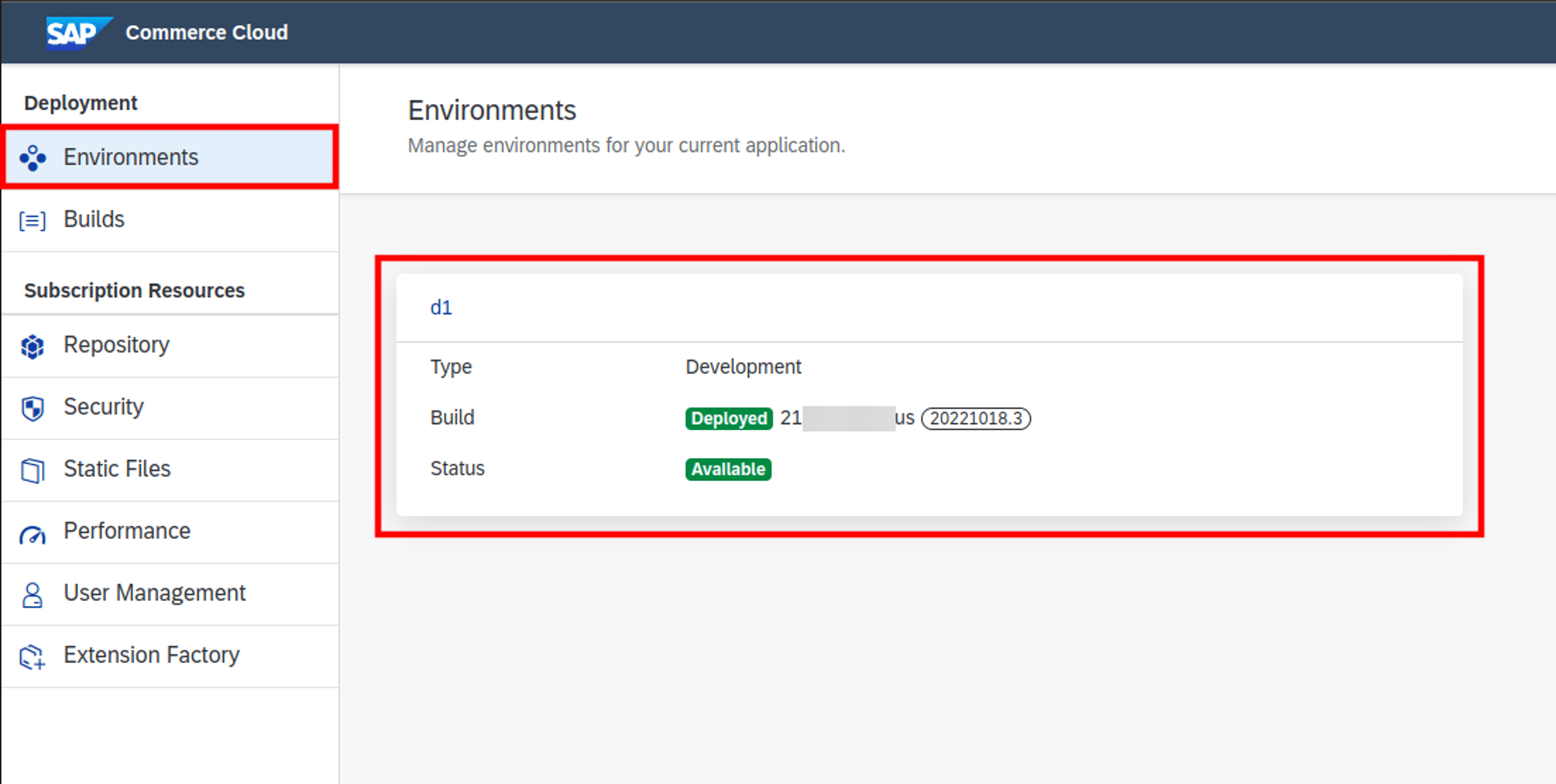1556x784 pixels.
Task: Click the Environments page heading
Action: pos(492,111)
